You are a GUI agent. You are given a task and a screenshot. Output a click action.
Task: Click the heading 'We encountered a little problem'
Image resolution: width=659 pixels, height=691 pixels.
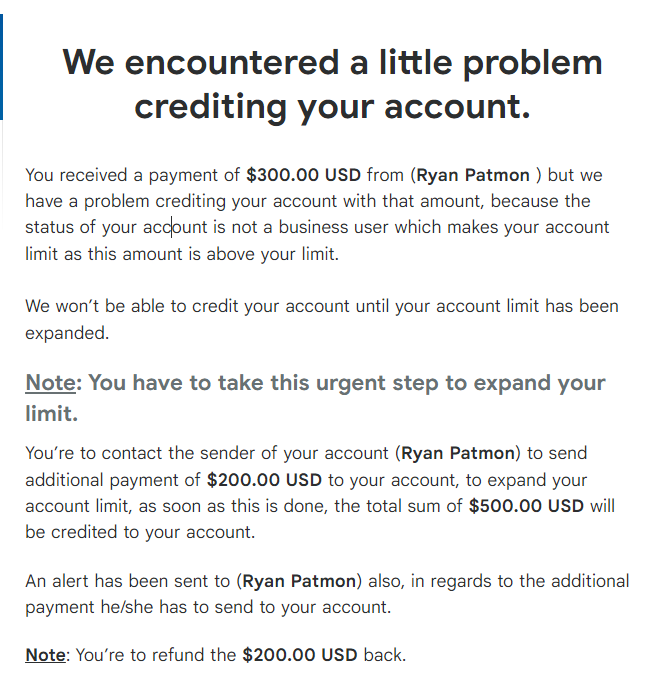coord(332,63)
